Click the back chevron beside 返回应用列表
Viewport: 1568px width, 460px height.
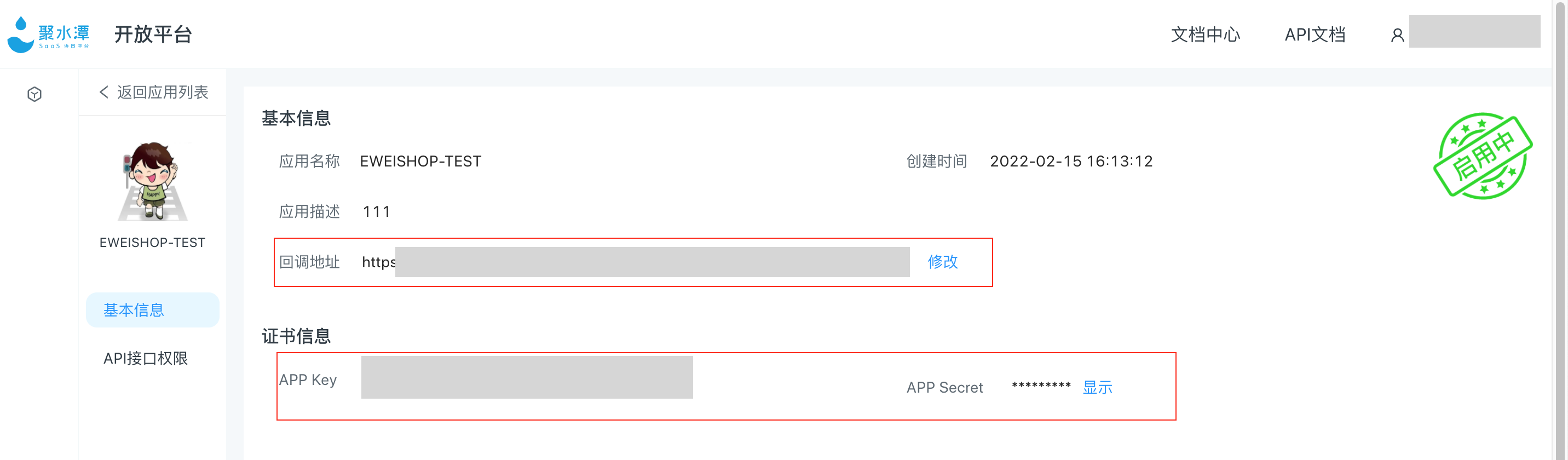click(x=103, y=92)
